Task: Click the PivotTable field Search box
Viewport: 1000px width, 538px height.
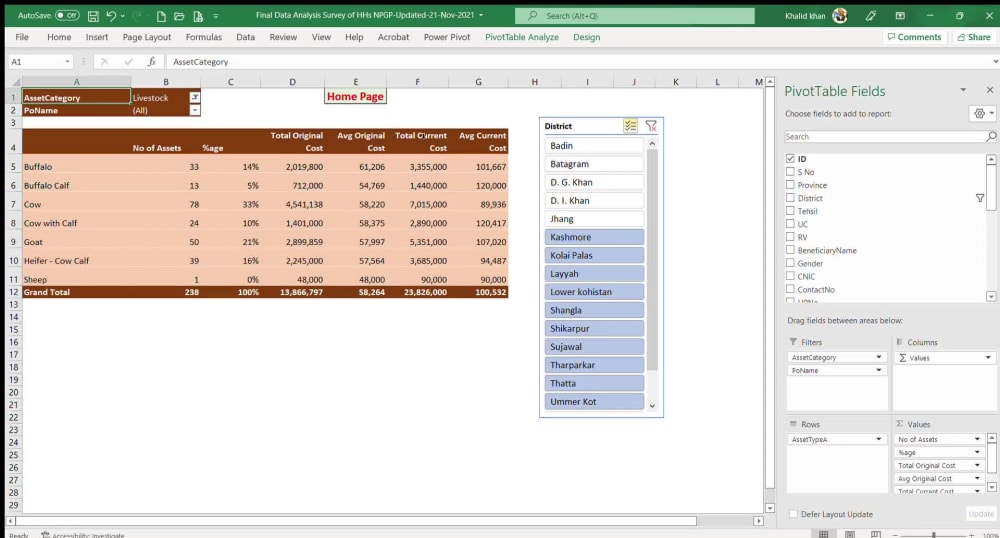Action: [885, 136]
